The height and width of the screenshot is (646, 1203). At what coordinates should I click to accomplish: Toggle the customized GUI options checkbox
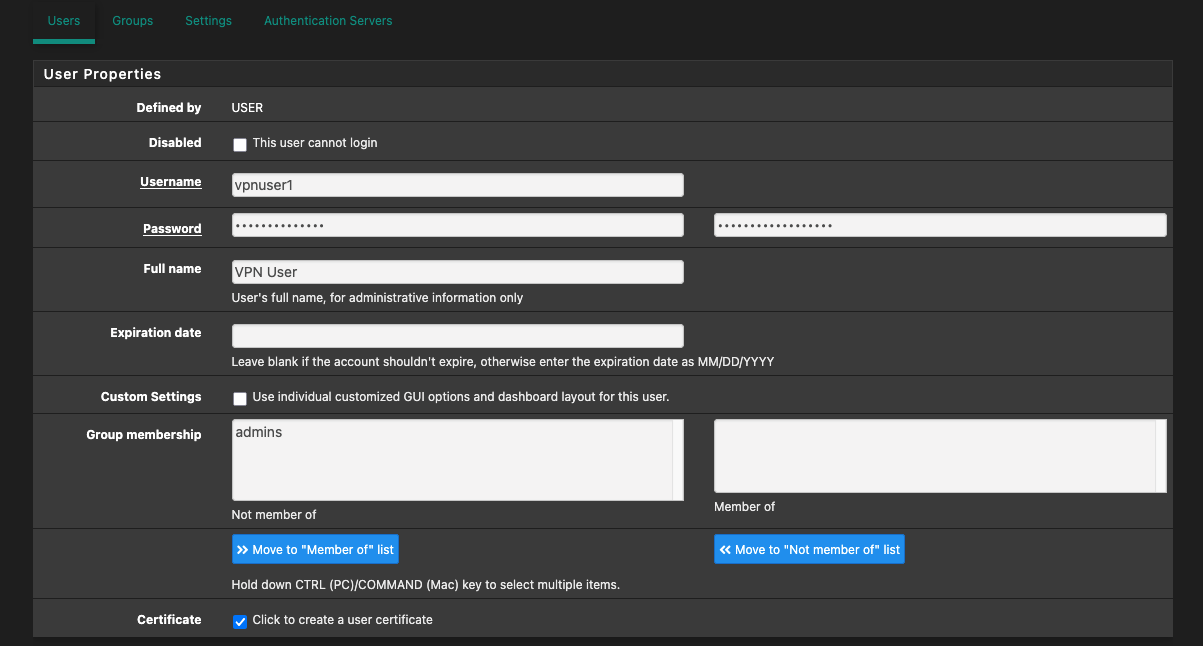pos(240,398)
